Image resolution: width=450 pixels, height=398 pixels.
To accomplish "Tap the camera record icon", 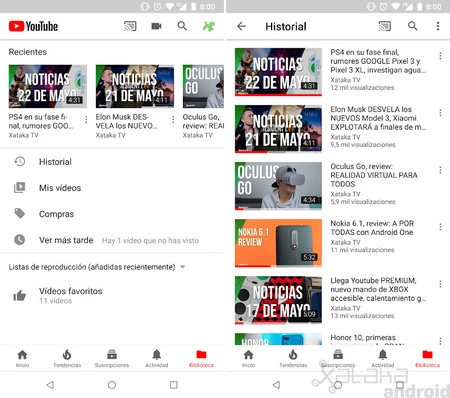I will tap(156, 26).
